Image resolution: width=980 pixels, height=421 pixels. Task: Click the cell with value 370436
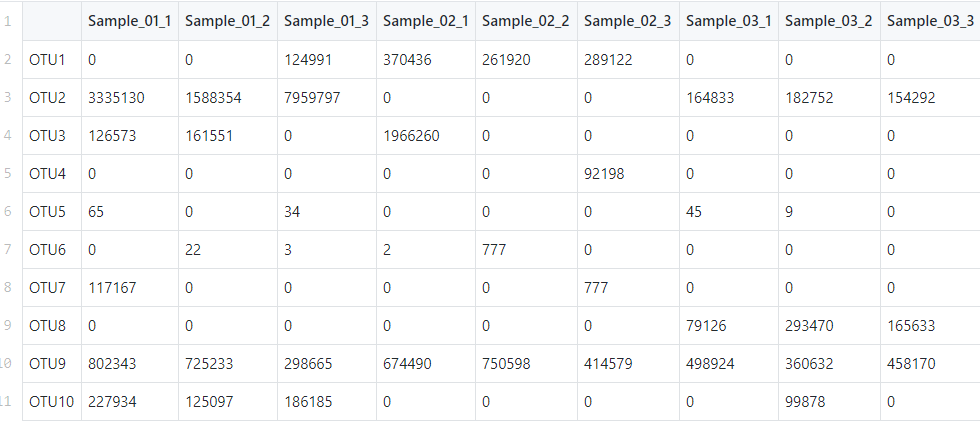426,60
